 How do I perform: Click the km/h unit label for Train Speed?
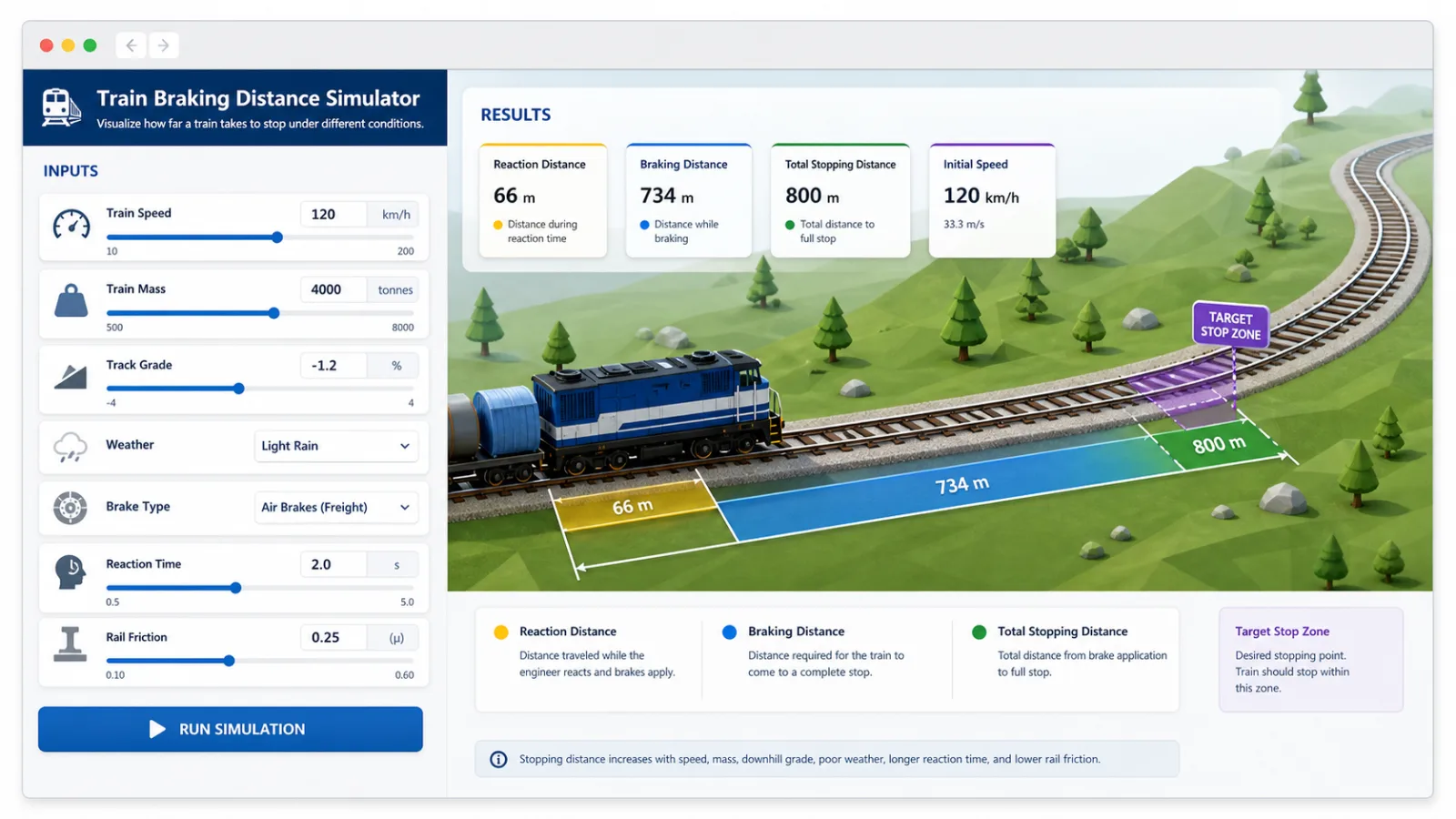[x=396, y=215]
